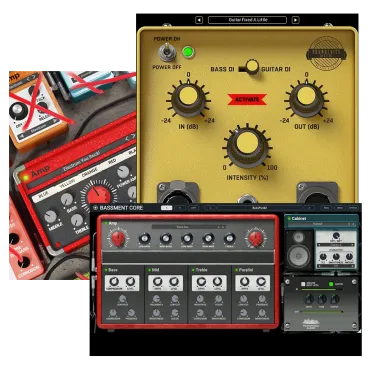
Task: Go to previous preset on yellow plugin
Action: click(x=199, y=20)
